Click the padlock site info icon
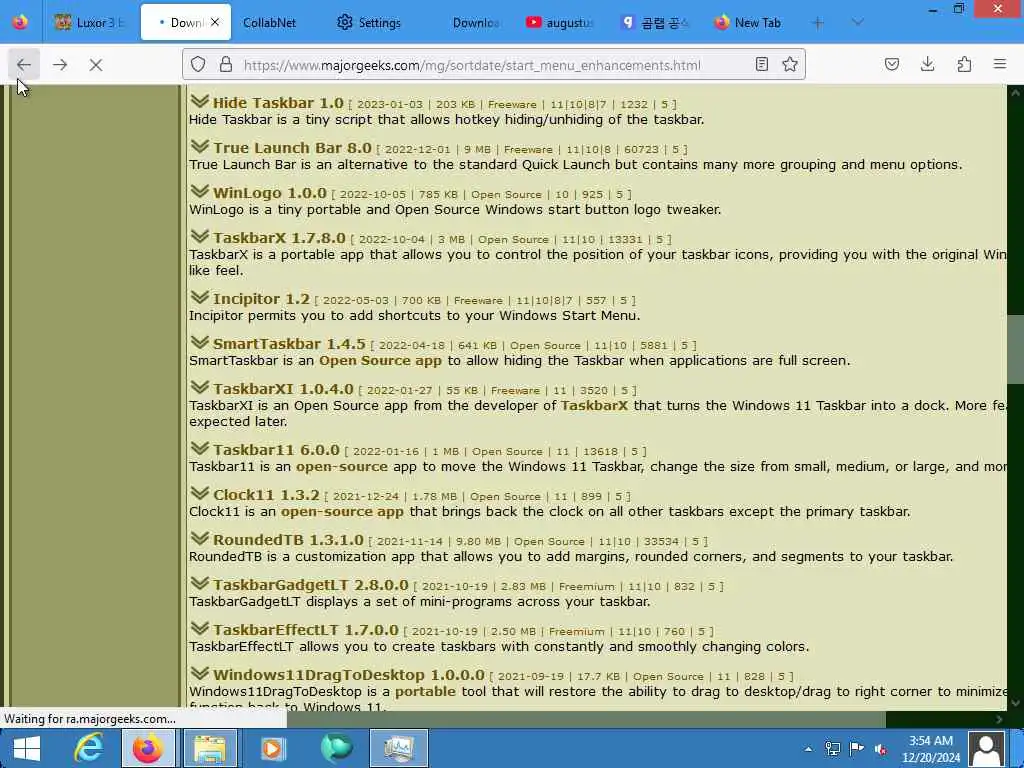The image size is (1024, 768). [226, 65]
